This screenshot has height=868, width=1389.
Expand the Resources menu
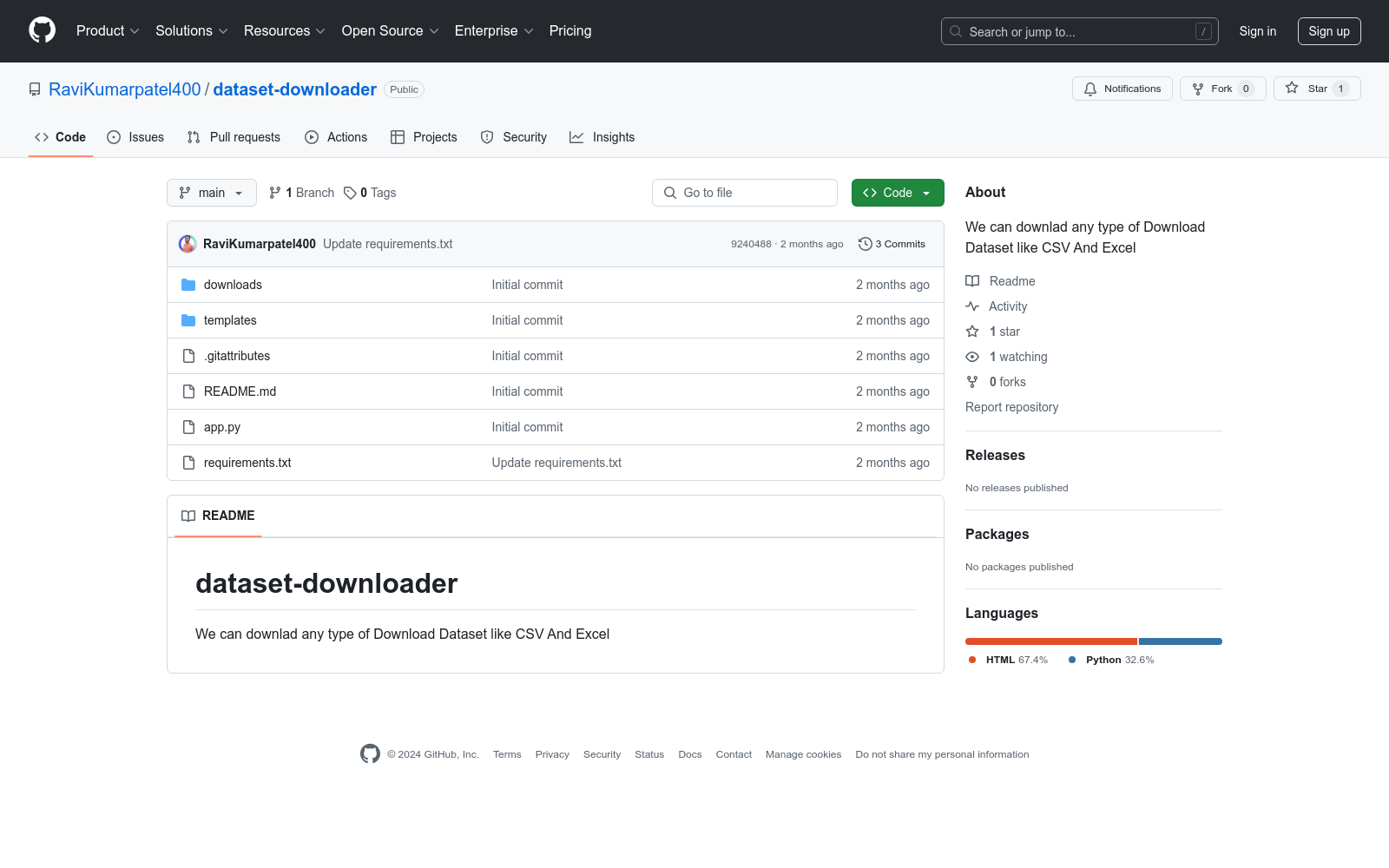click(285, 31)
